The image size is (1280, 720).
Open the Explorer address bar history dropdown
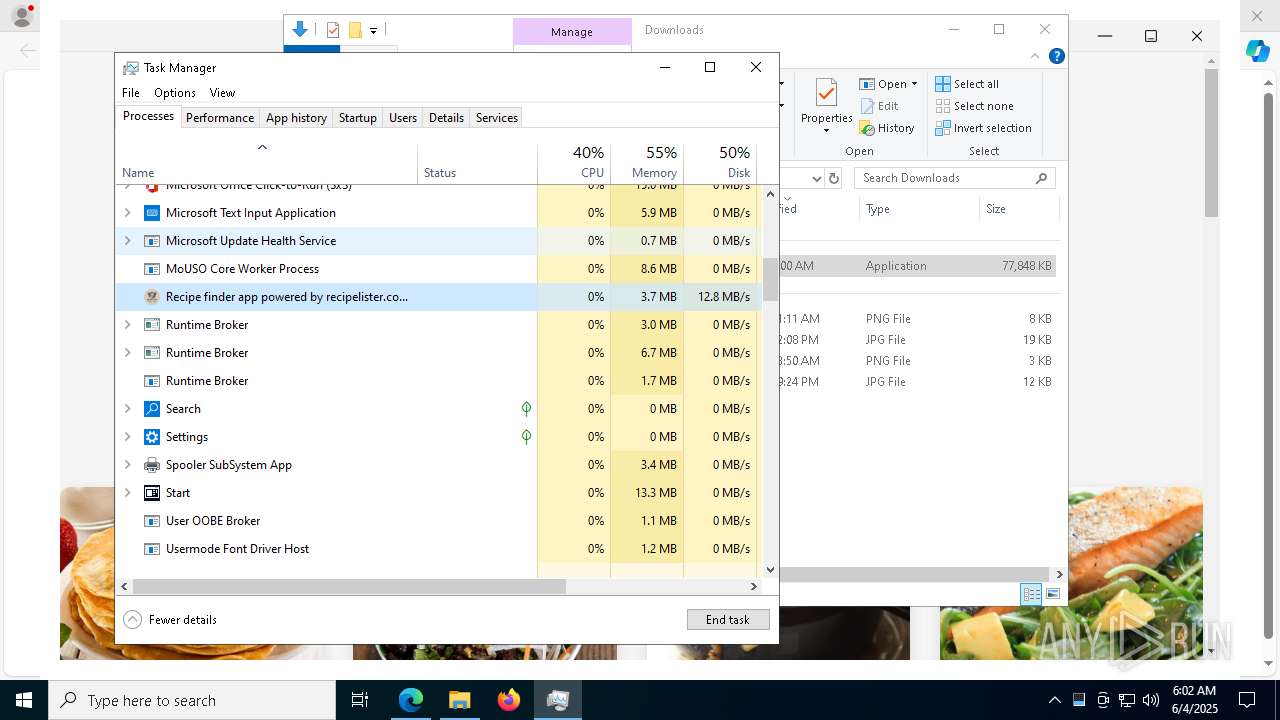[816, 179]
